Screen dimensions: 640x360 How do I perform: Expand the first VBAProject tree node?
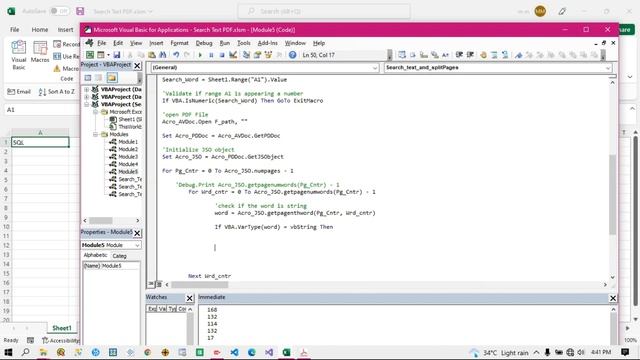tap(87, 89)
